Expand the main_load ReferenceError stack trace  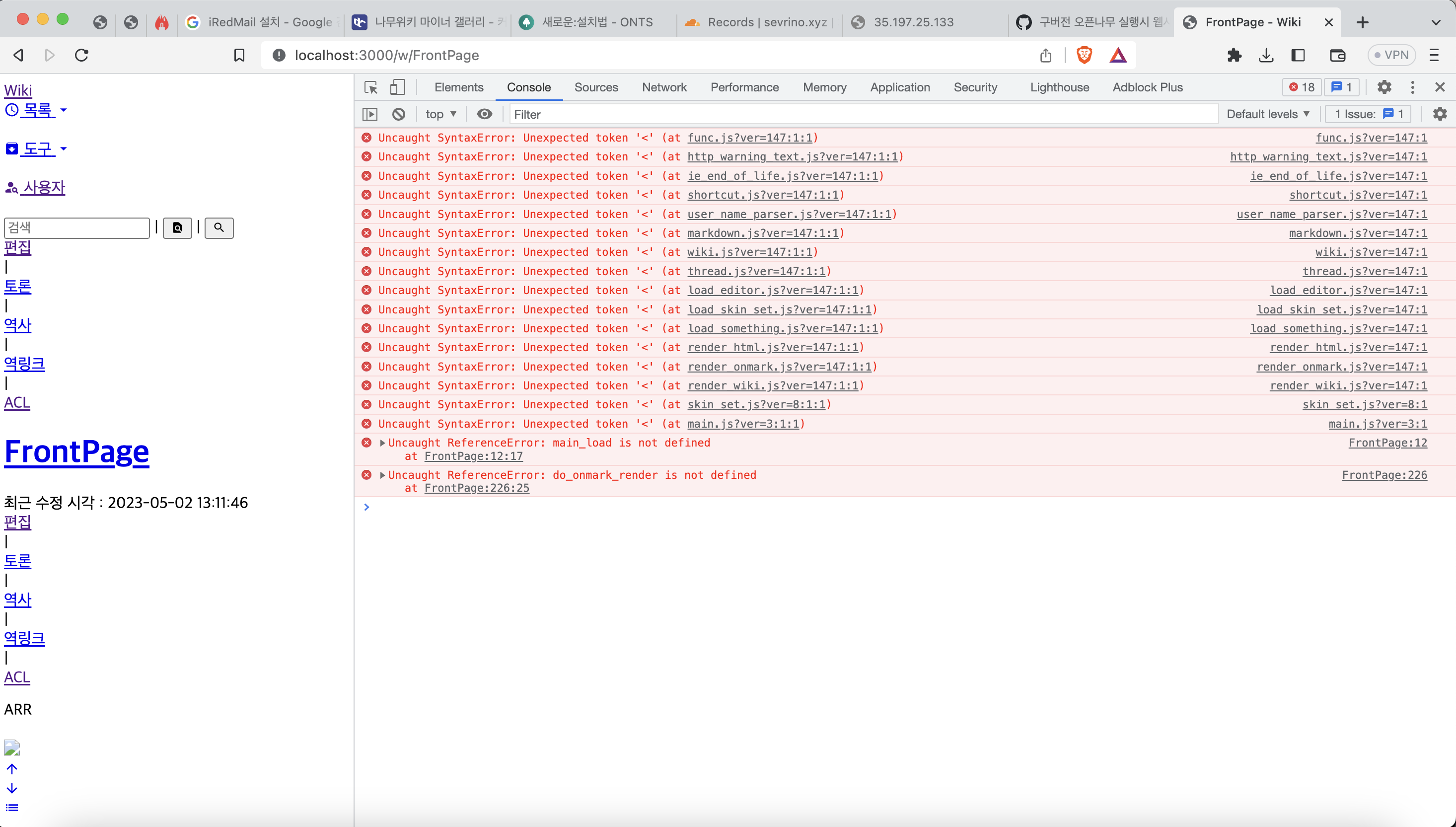point(383,443)
